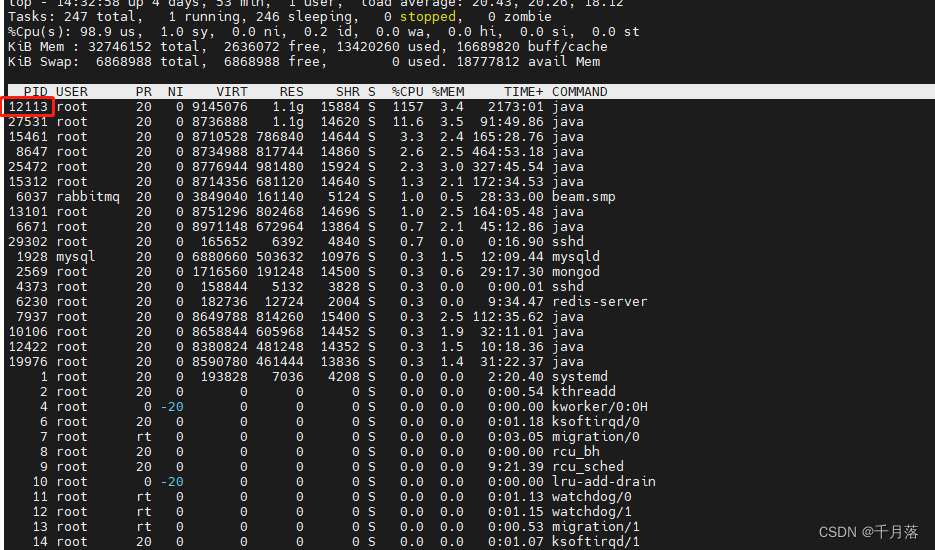Image resolution: width=935 pixels, height=550 pixels.
Task: Select ksoftirqd/1 process name
Action: pos(595,542)
